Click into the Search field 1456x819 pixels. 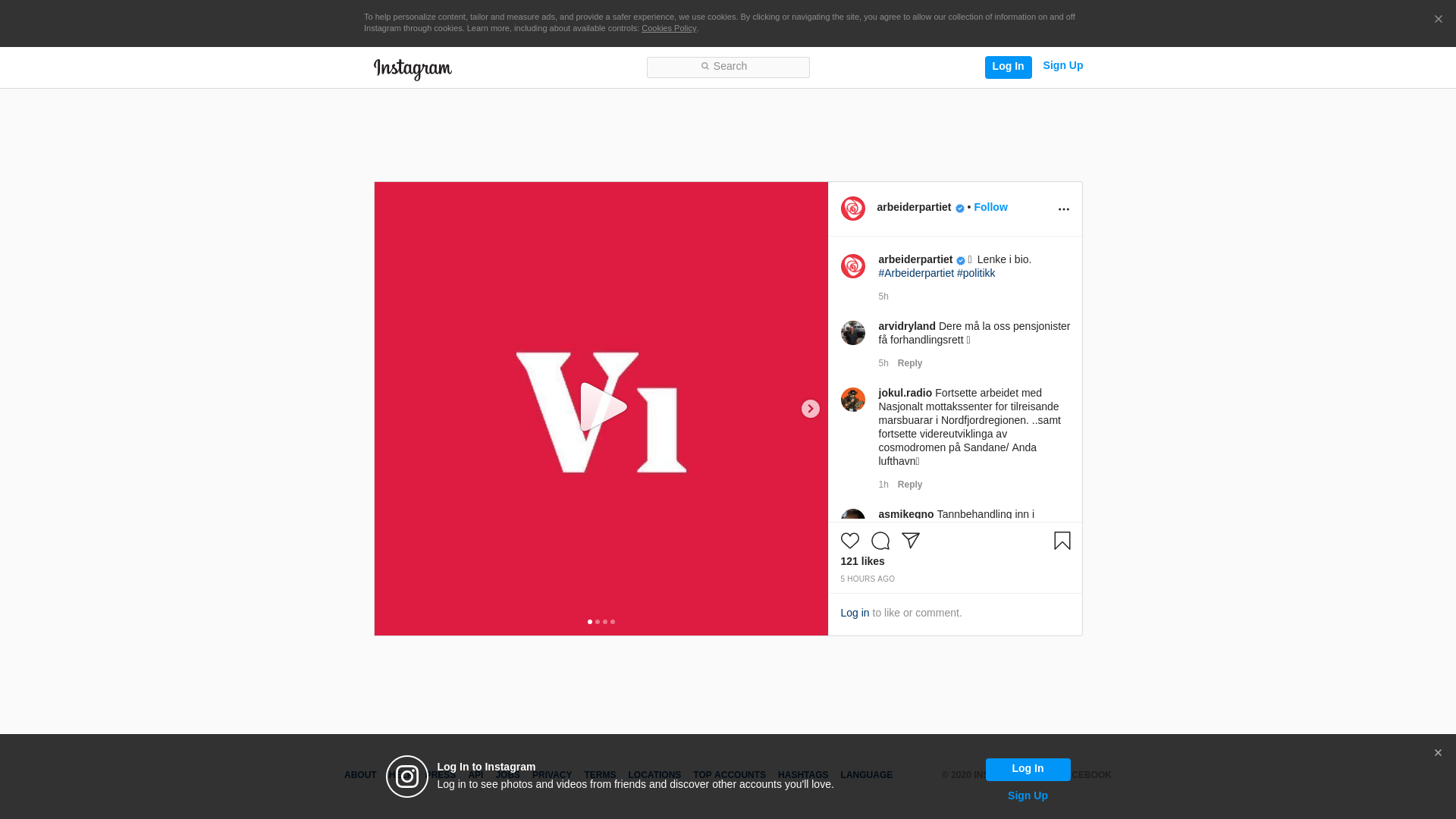[728, 67]
